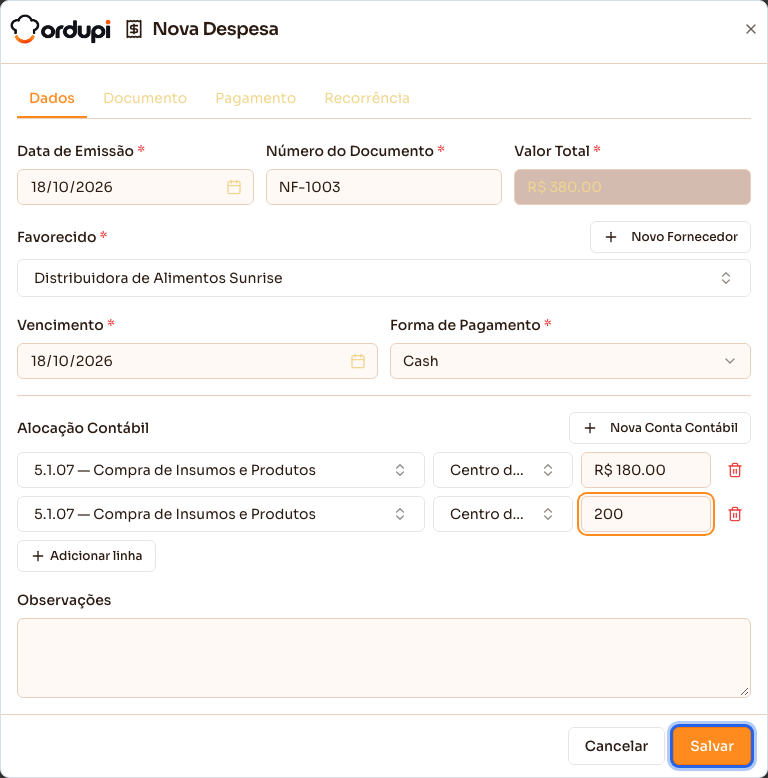Click the amount field containing 200
Viewport: 768px width, 778px height.
[645, 514]
